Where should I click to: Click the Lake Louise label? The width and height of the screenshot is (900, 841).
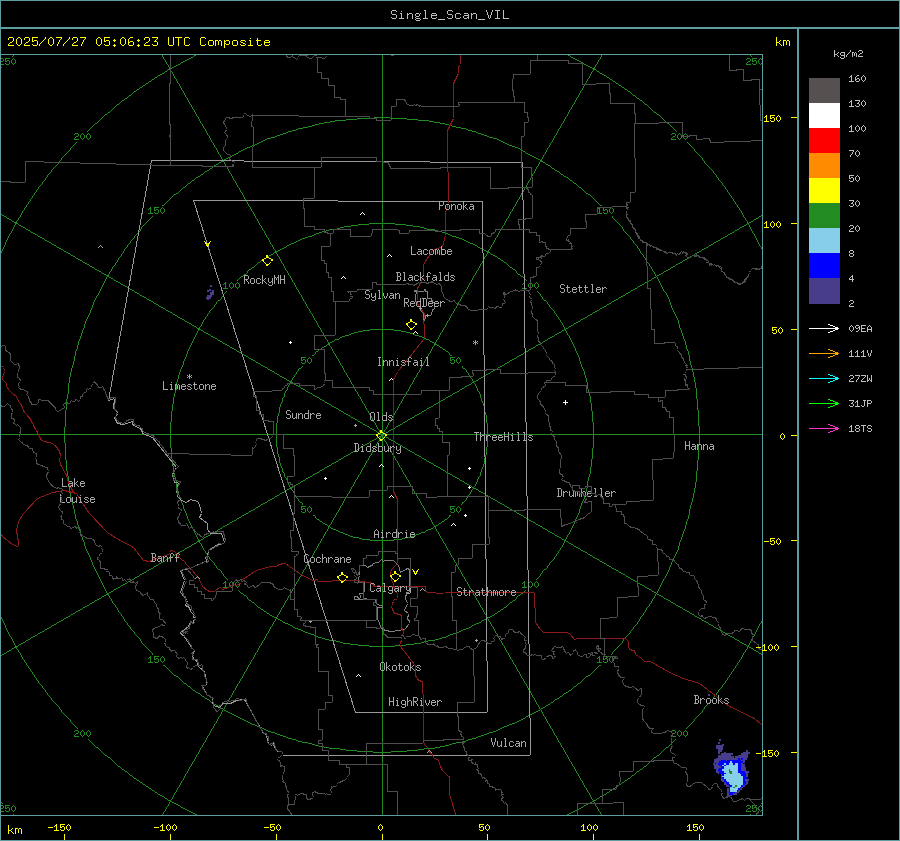[77, 491]
